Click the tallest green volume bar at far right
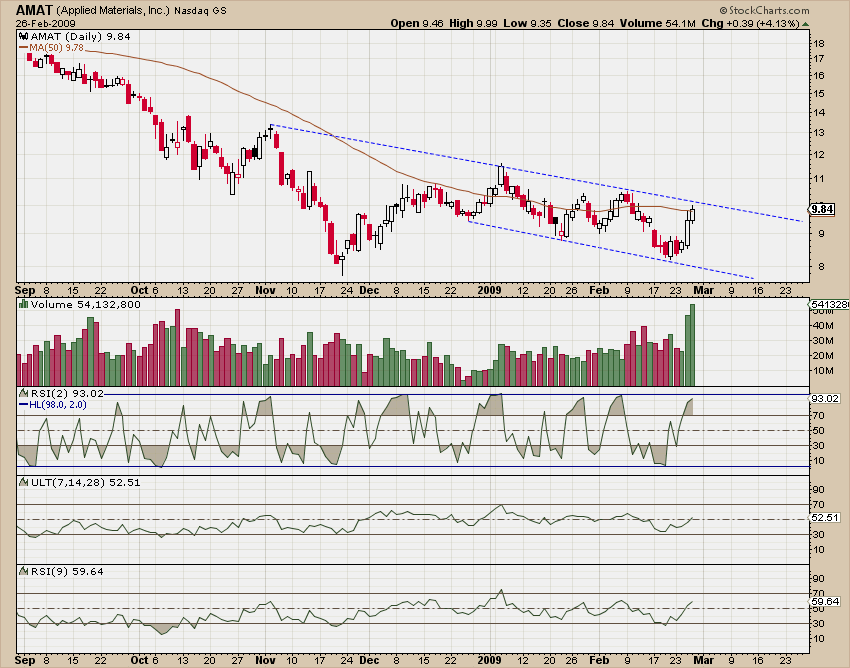The width and height of the screenshot is (850, 668). click(x=692, y=345)
